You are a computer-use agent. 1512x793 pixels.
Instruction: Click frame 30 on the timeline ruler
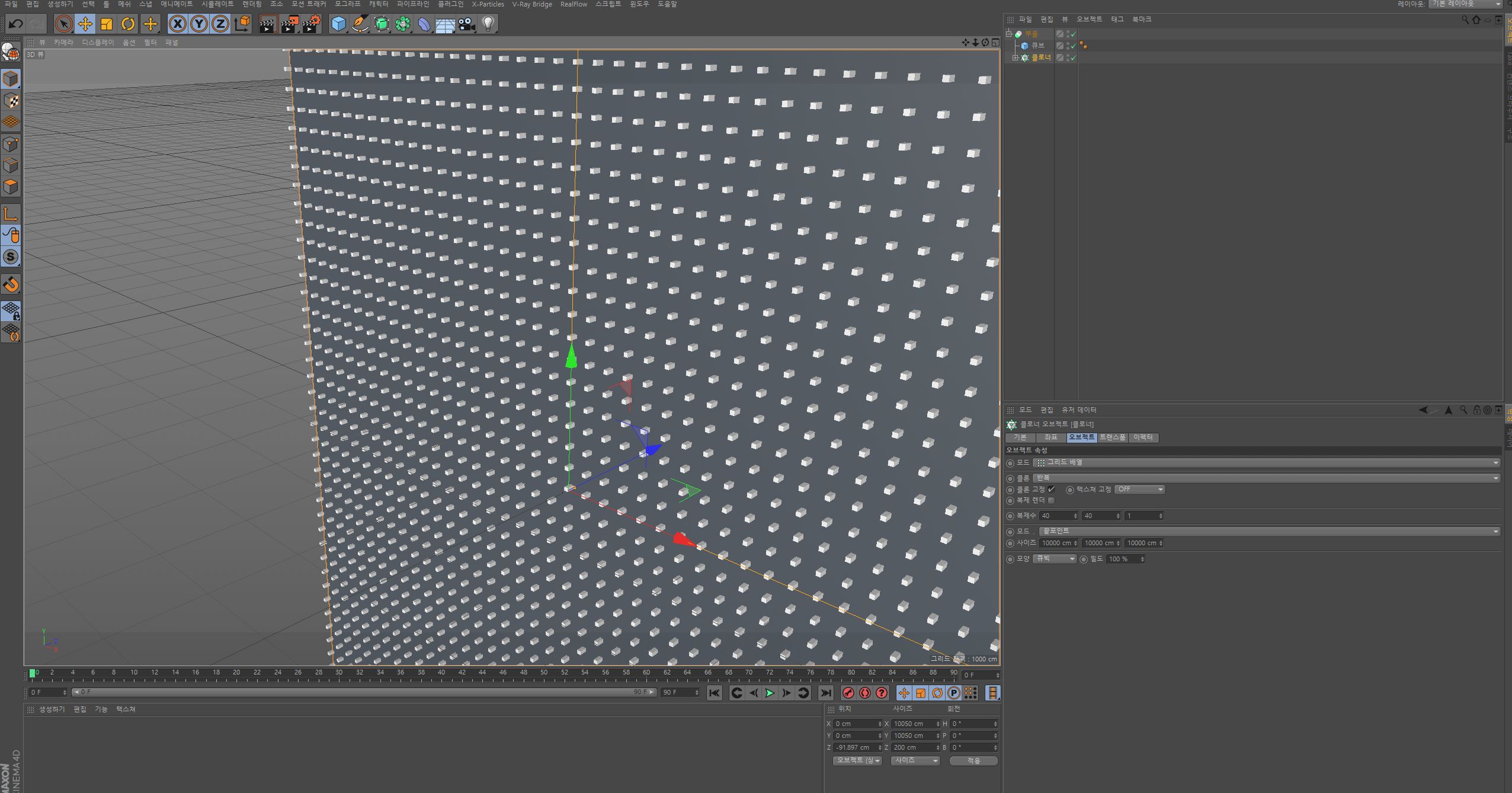[338, 674]
